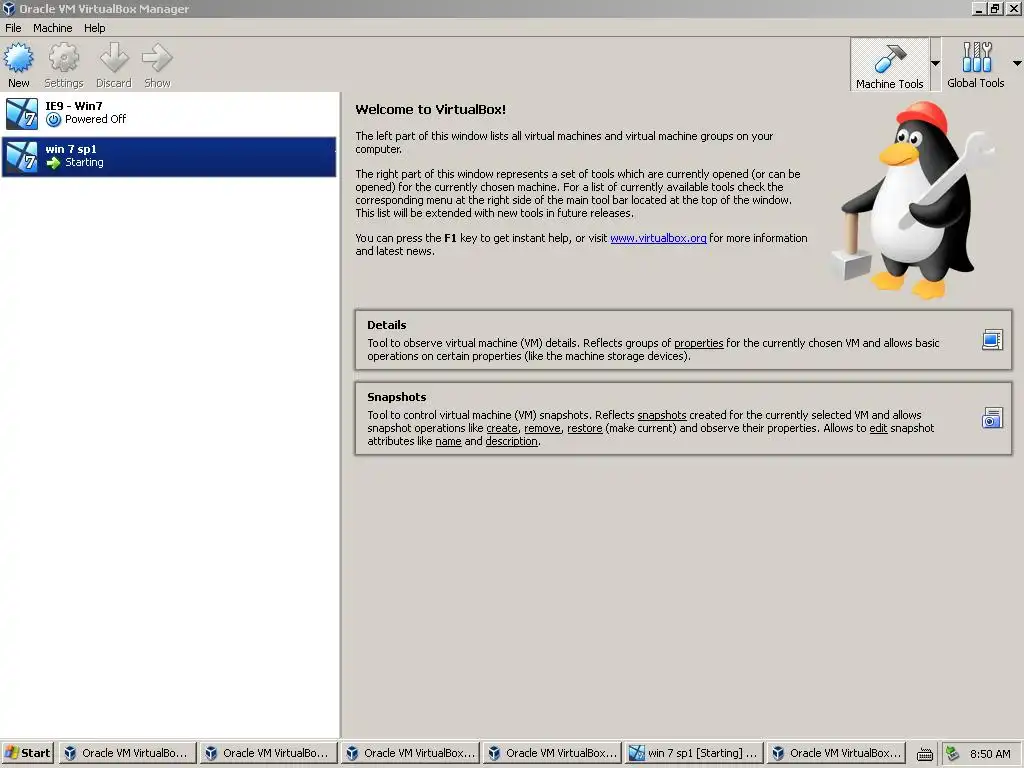
Task: Follow the 'remove' link in Snapshots pane
Action: [542, 428]
